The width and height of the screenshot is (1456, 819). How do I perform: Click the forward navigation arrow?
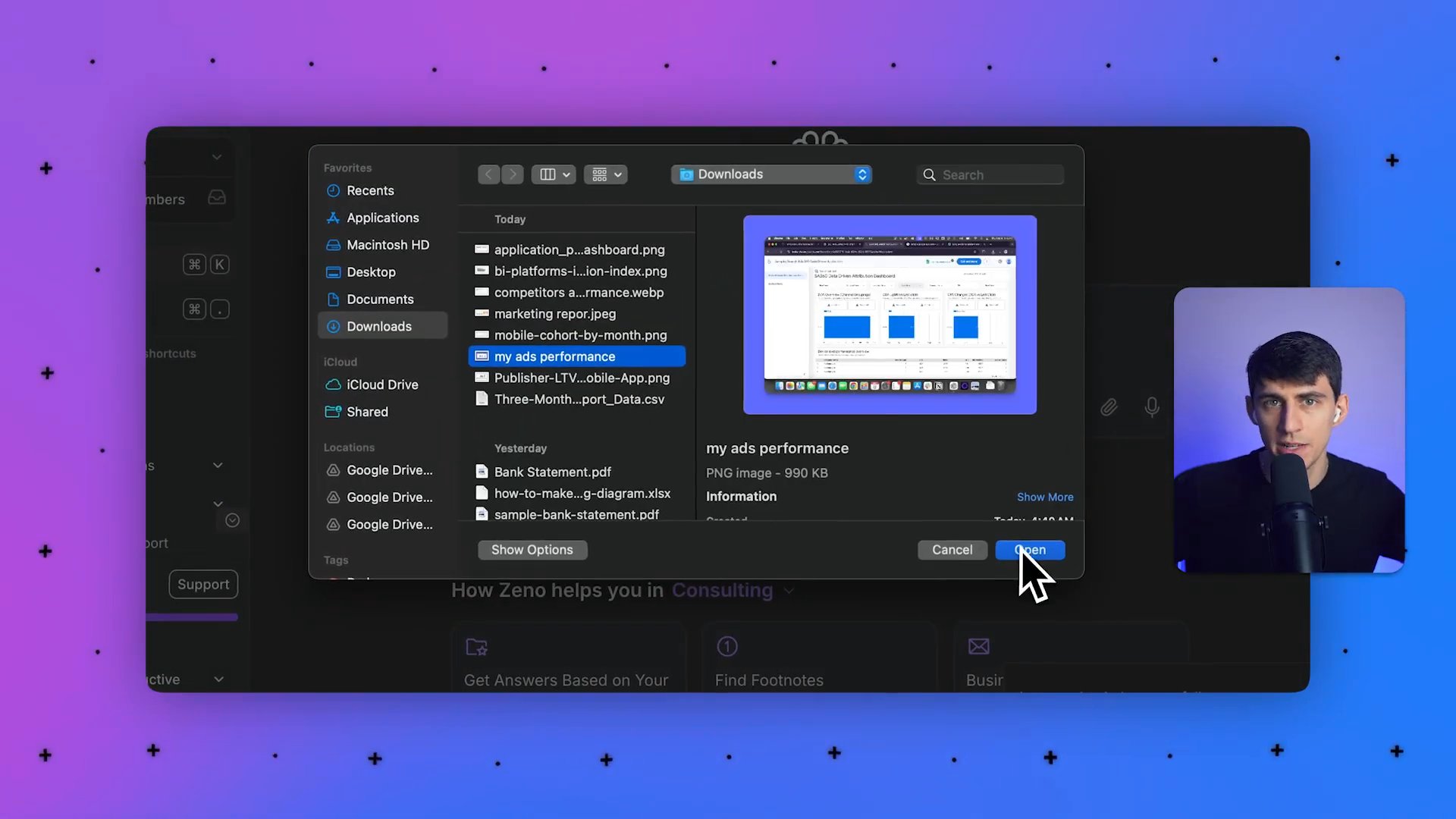[513, 174]
